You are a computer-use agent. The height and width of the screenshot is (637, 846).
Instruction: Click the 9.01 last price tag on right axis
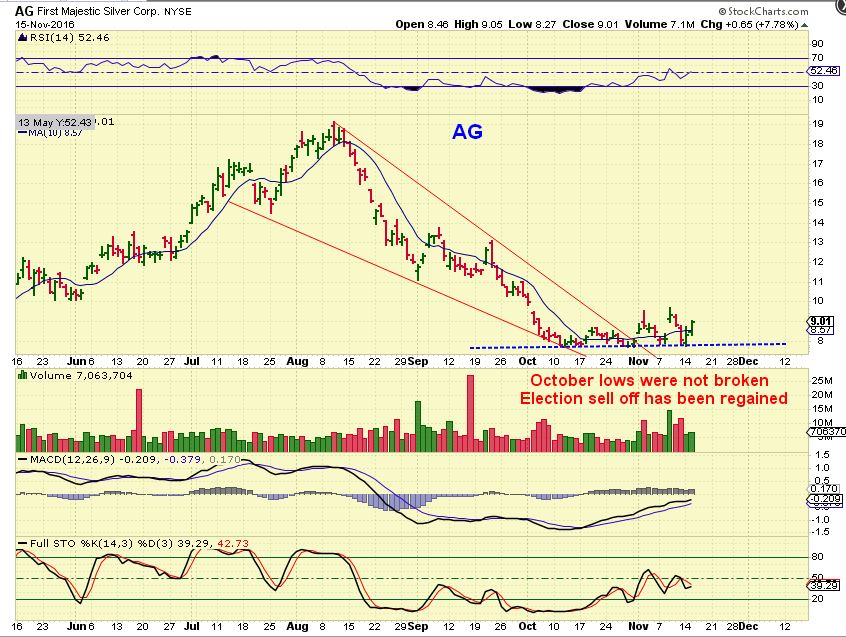821,321
